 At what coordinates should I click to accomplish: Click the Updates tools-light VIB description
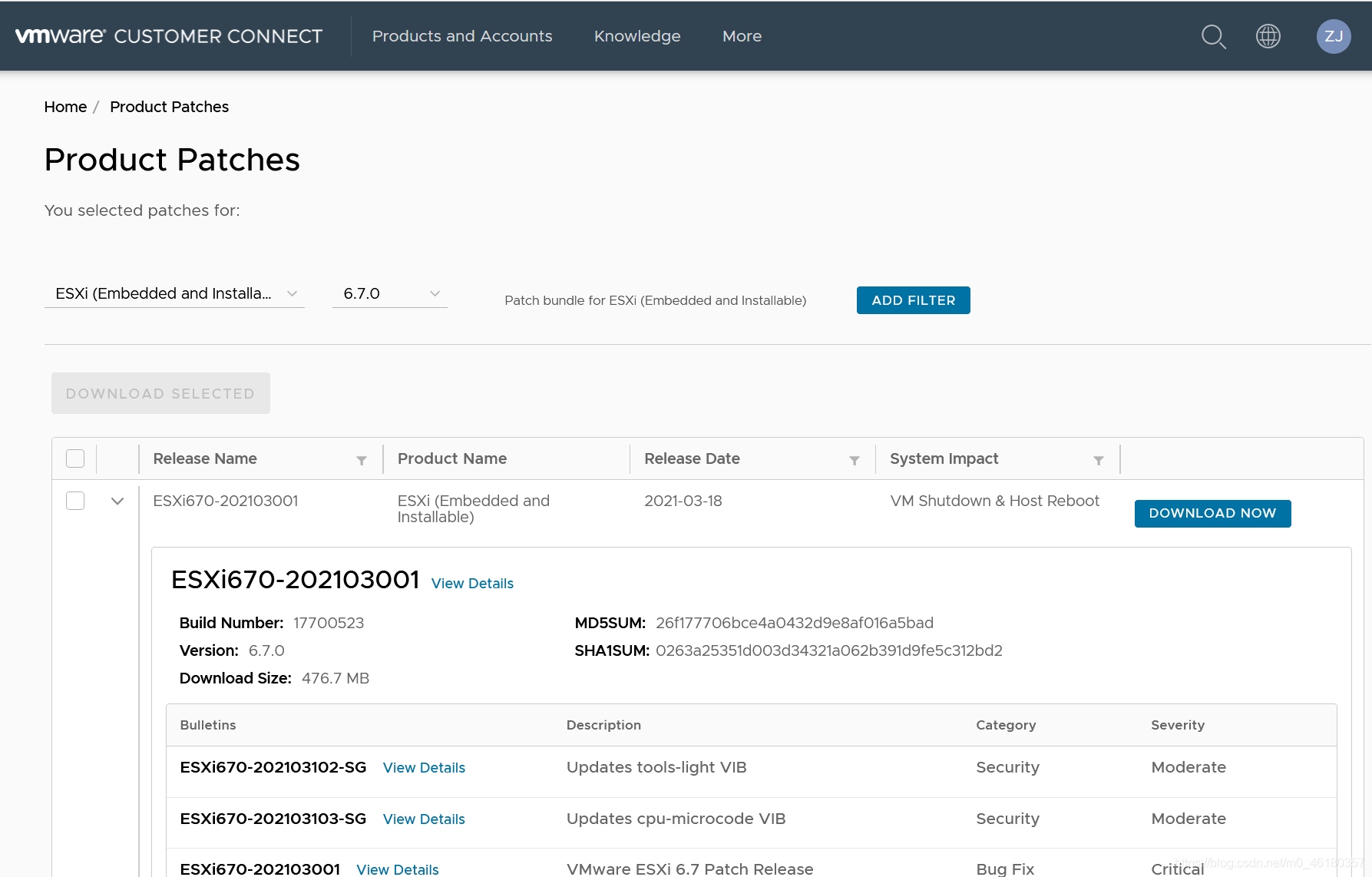pyautogui.click(x=656, y=767)
